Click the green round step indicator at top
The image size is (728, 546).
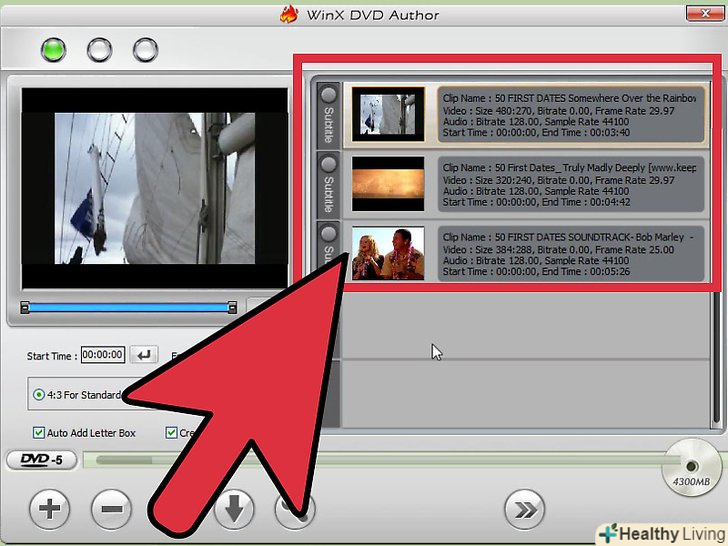53,49
